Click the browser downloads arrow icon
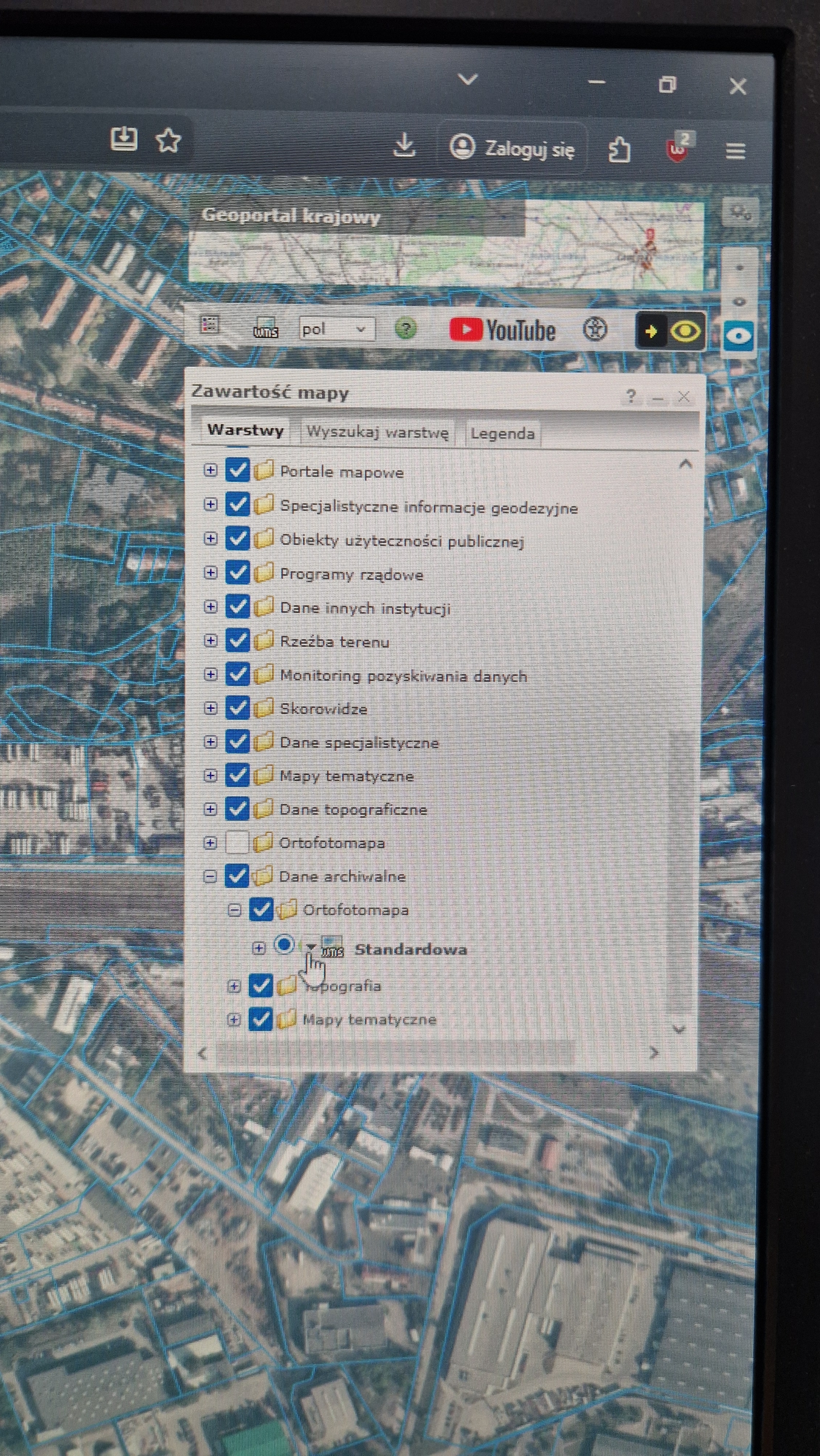The width and height of the screenshot is (820, 1456). point(404,146)
